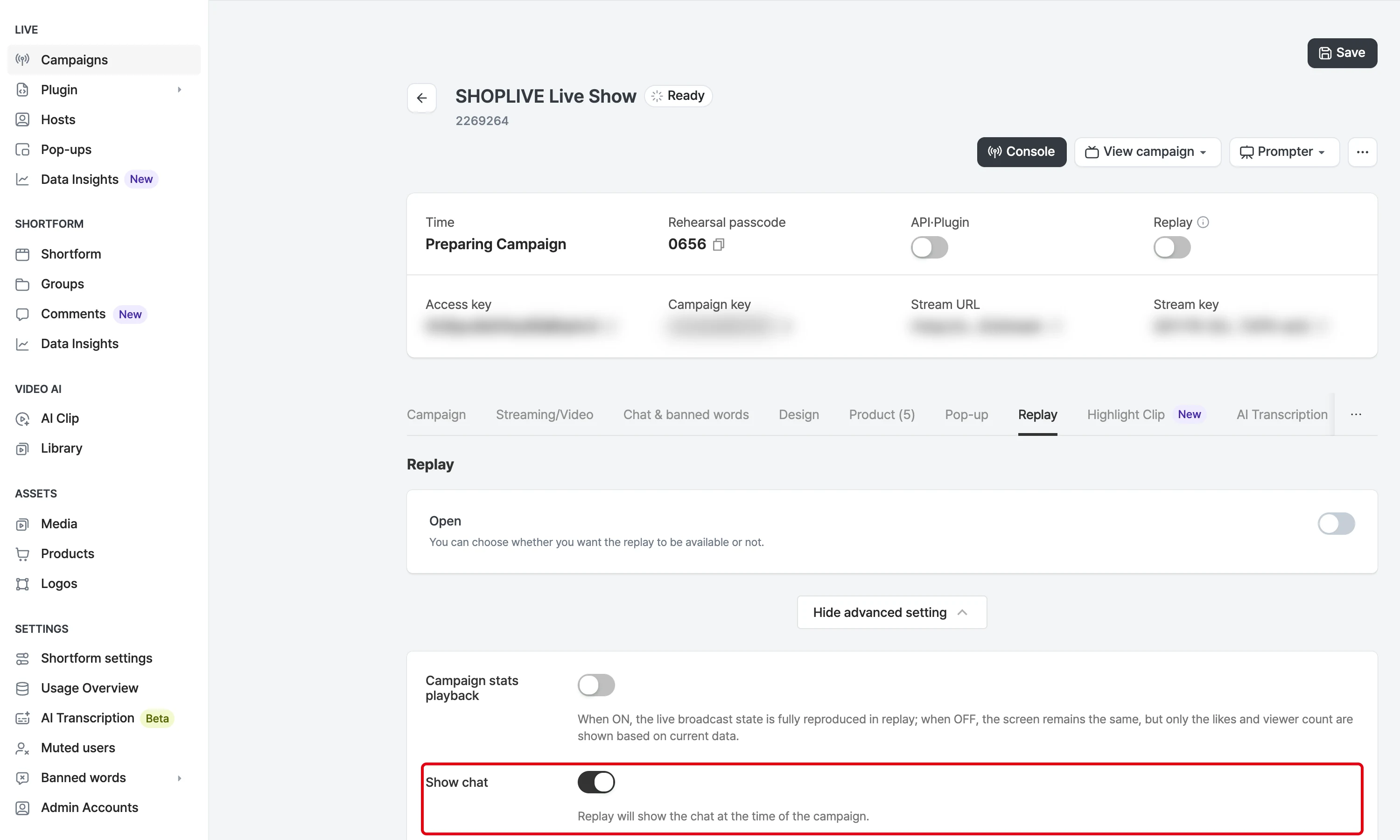Open Campaigns in the sidebar

(x=104, y=59)
